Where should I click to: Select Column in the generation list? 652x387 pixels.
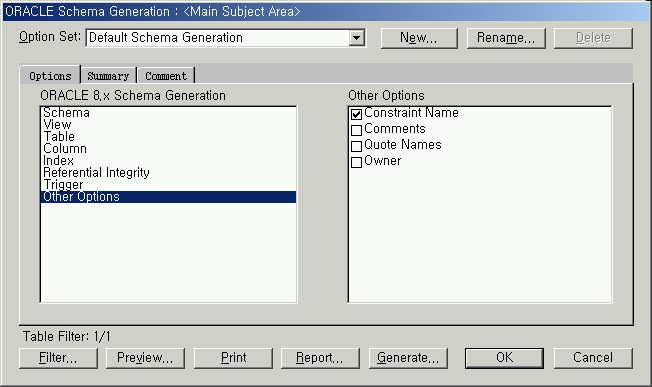(168, 148)
